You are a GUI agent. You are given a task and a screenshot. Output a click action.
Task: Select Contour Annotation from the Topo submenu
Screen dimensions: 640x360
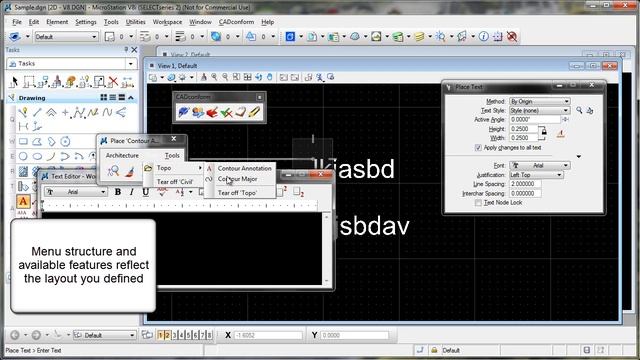[x=244, y=168]
